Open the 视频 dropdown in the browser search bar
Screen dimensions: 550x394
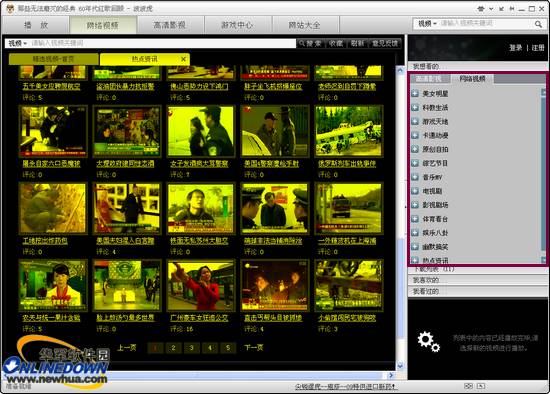click(x=18, y=43)
